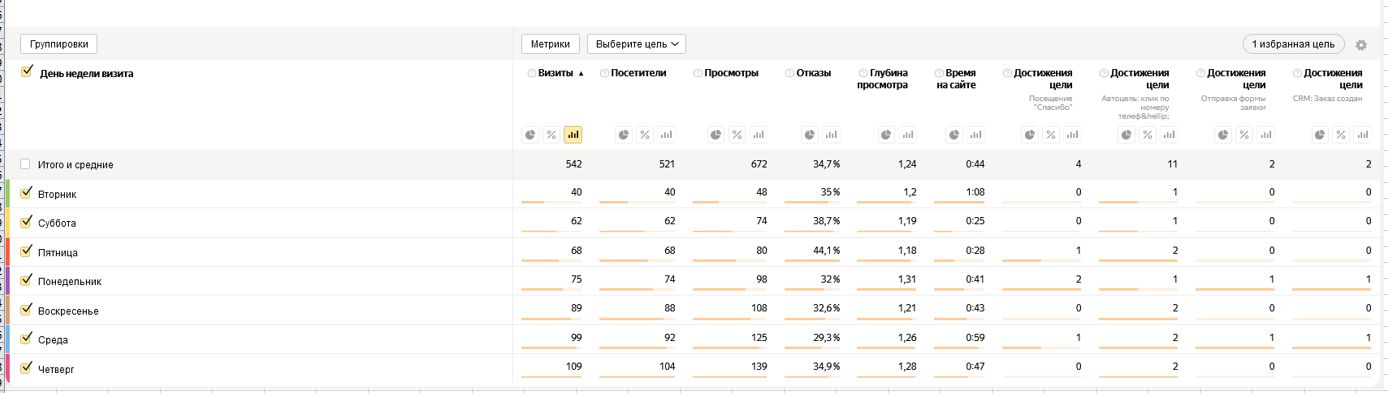Click the total visits value 542
The width and height of the screenshot is (1388, 393).
tap(573, 164)
